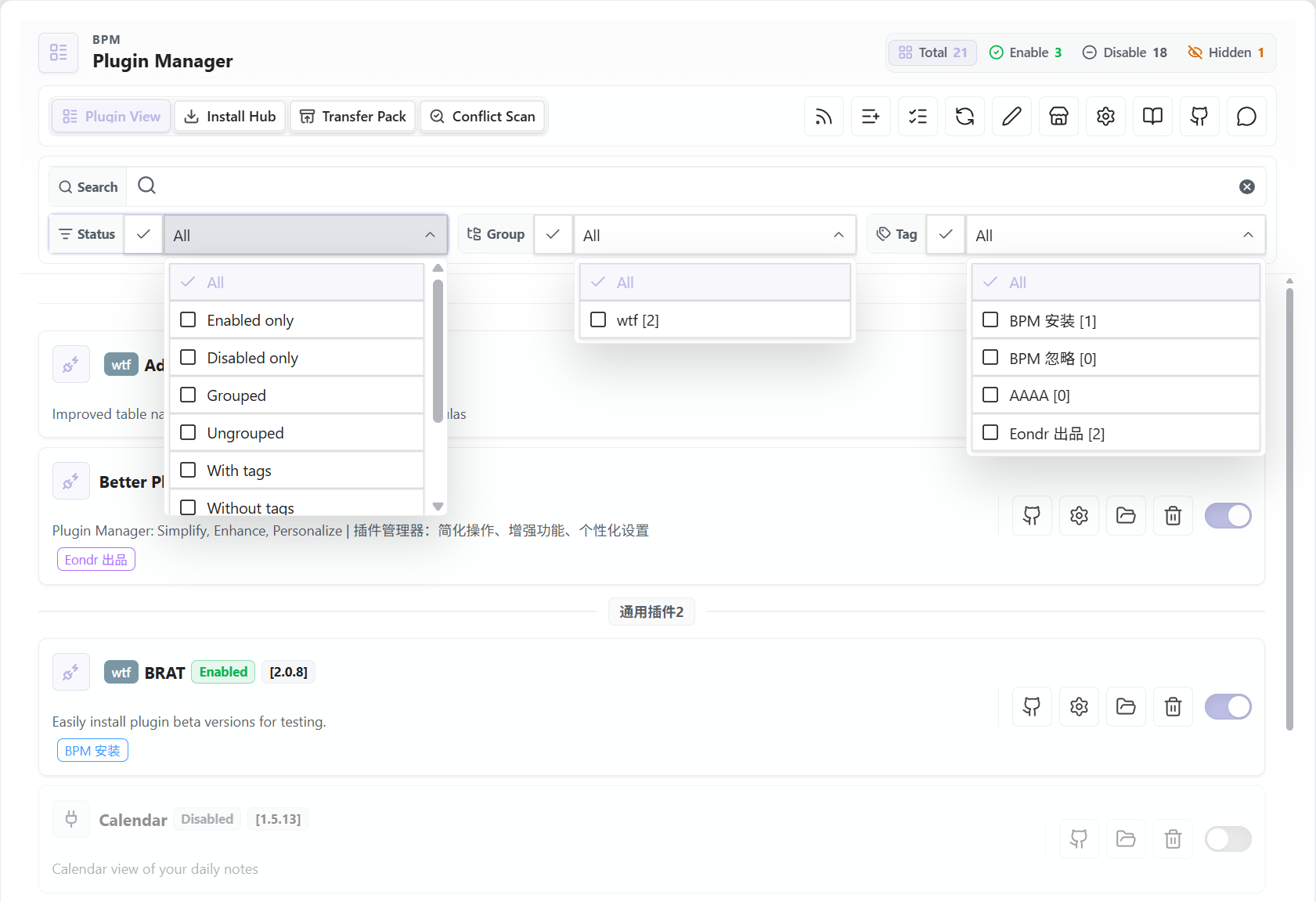Open BRAT plugin folder
The image size is (1316, 902).
click(1126, 707)
